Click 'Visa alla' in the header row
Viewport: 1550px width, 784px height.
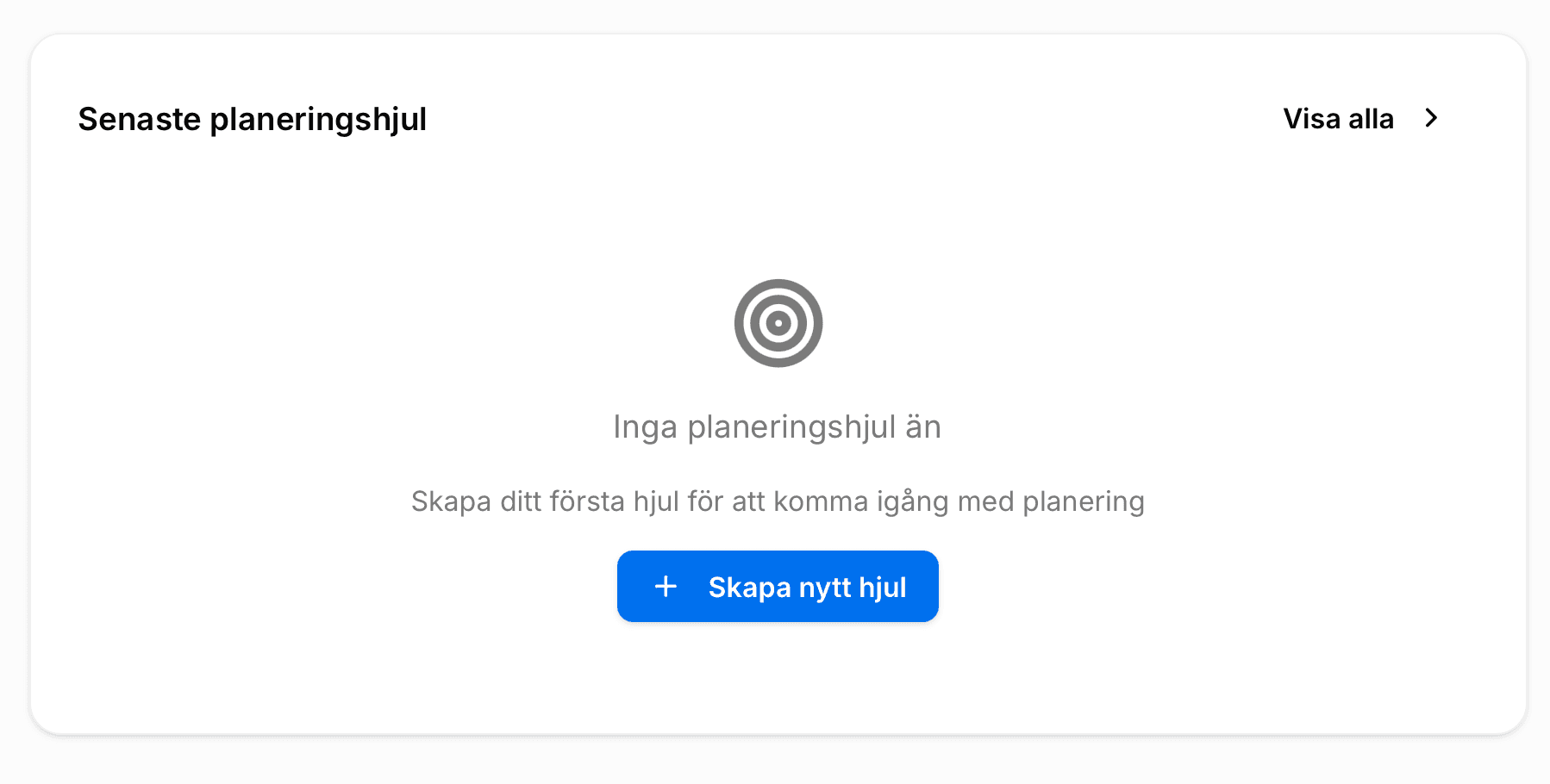[1337, 118]
